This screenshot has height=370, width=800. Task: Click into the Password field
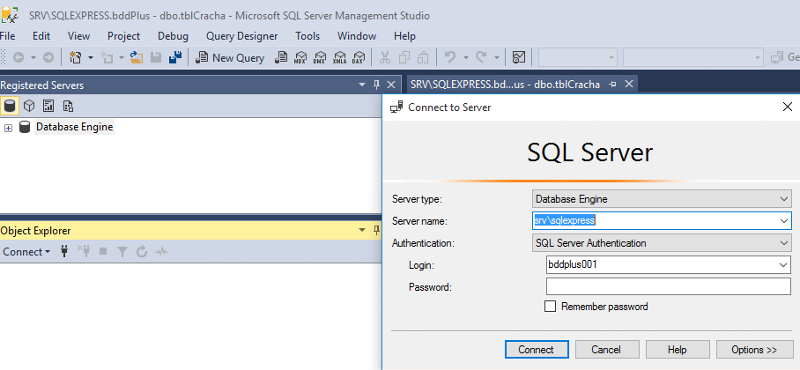pyautogui.click(x=668, y=287)
